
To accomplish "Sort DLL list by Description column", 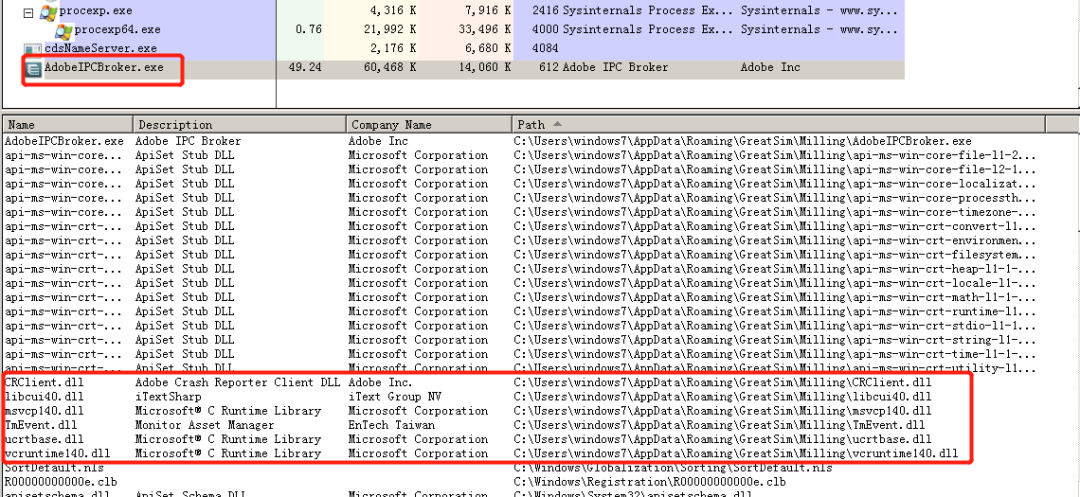I will [x=239, y=125].
